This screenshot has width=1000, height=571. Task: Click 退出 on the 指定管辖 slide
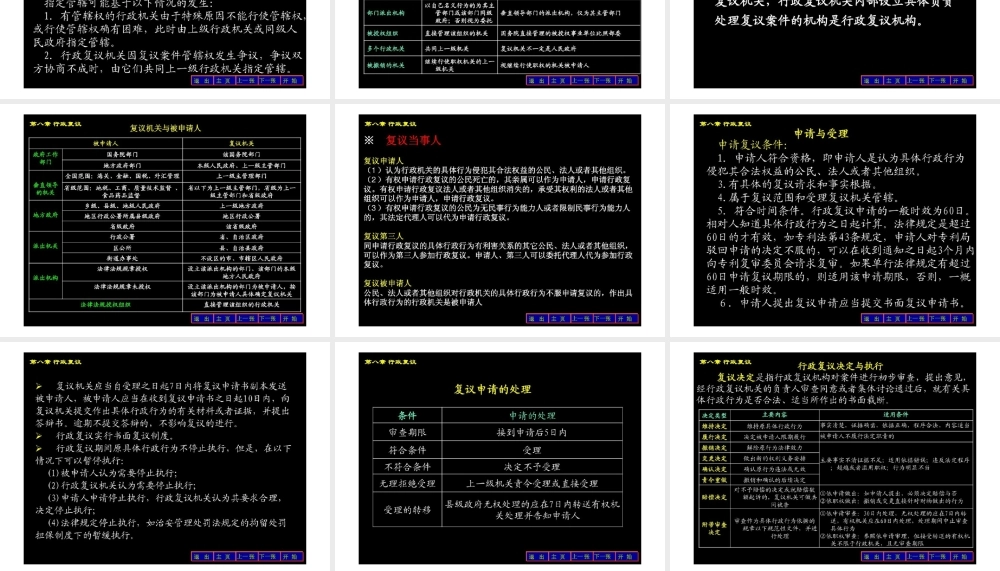(x=202, y=80)
